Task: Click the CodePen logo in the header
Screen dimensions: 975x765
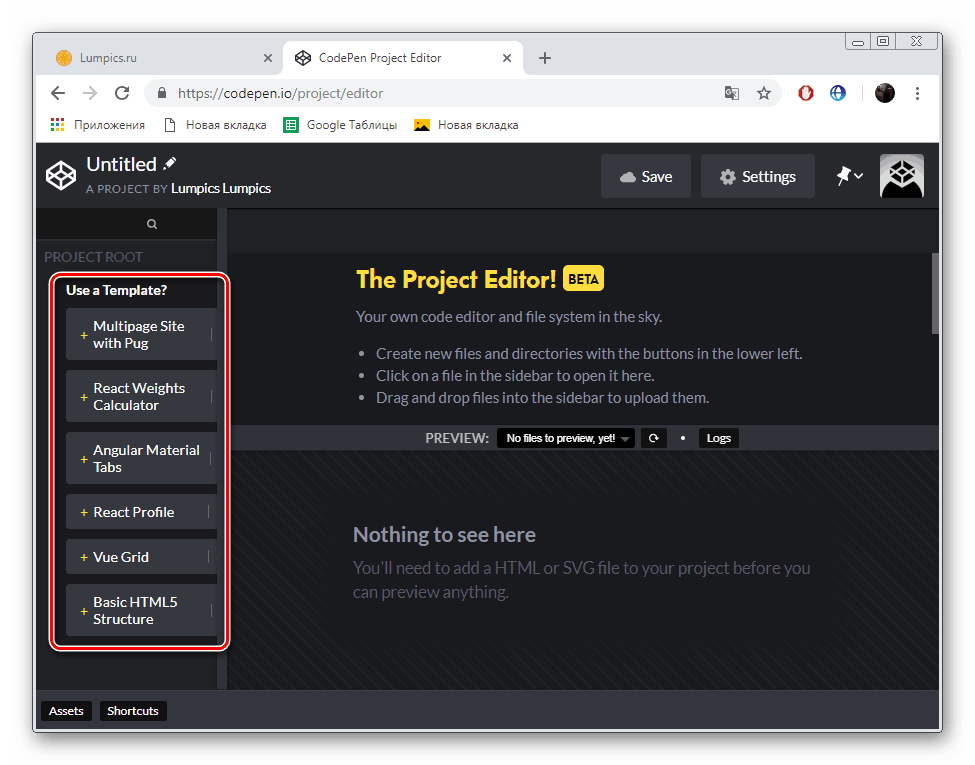Action: point(60,175)
